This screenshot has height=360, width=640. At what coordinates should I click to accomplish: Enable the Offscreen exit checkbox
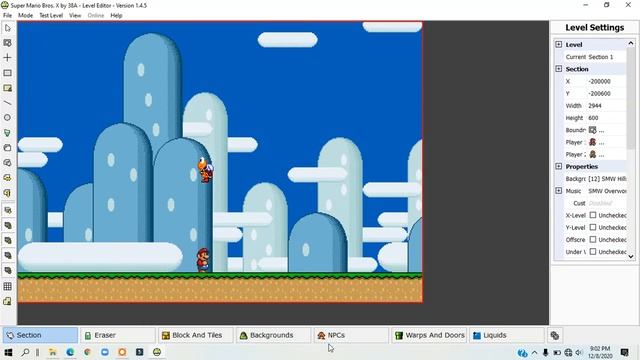(593, 240)
